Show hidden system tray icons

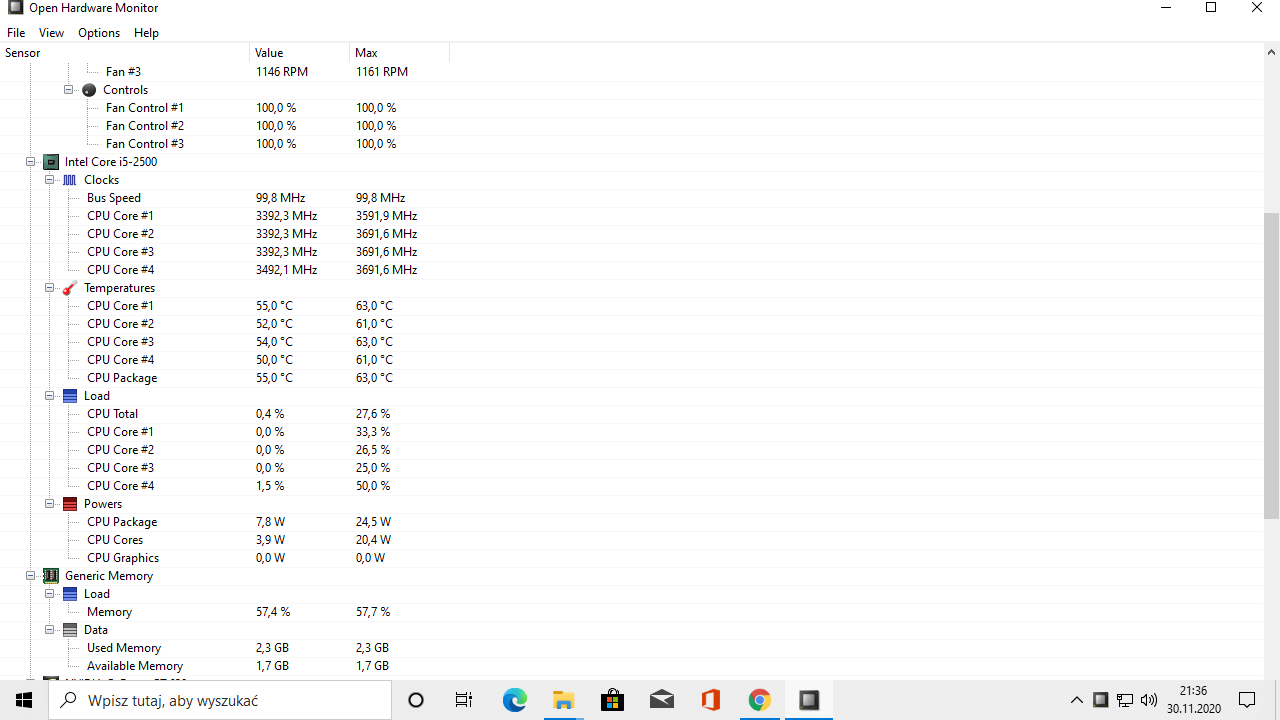1077,700
